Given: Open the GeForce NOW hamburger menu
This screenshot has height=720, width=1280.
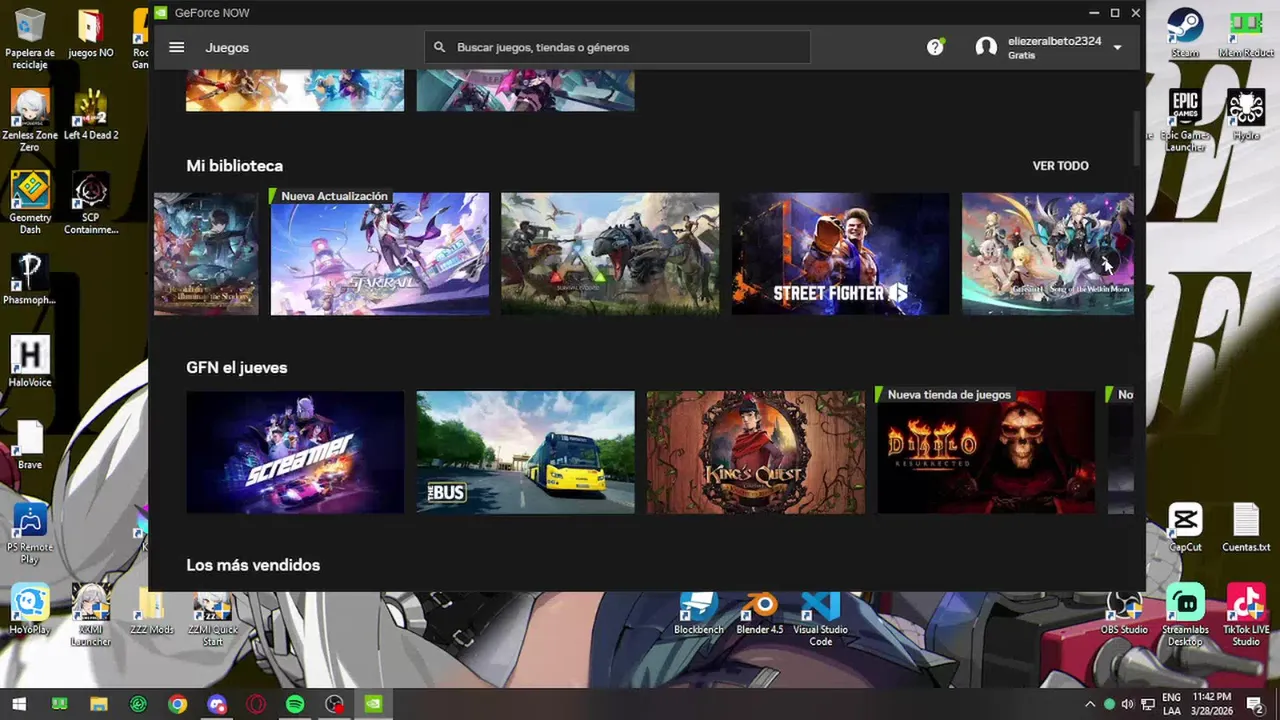Looking at the screenshot, I should pos(177,47).
